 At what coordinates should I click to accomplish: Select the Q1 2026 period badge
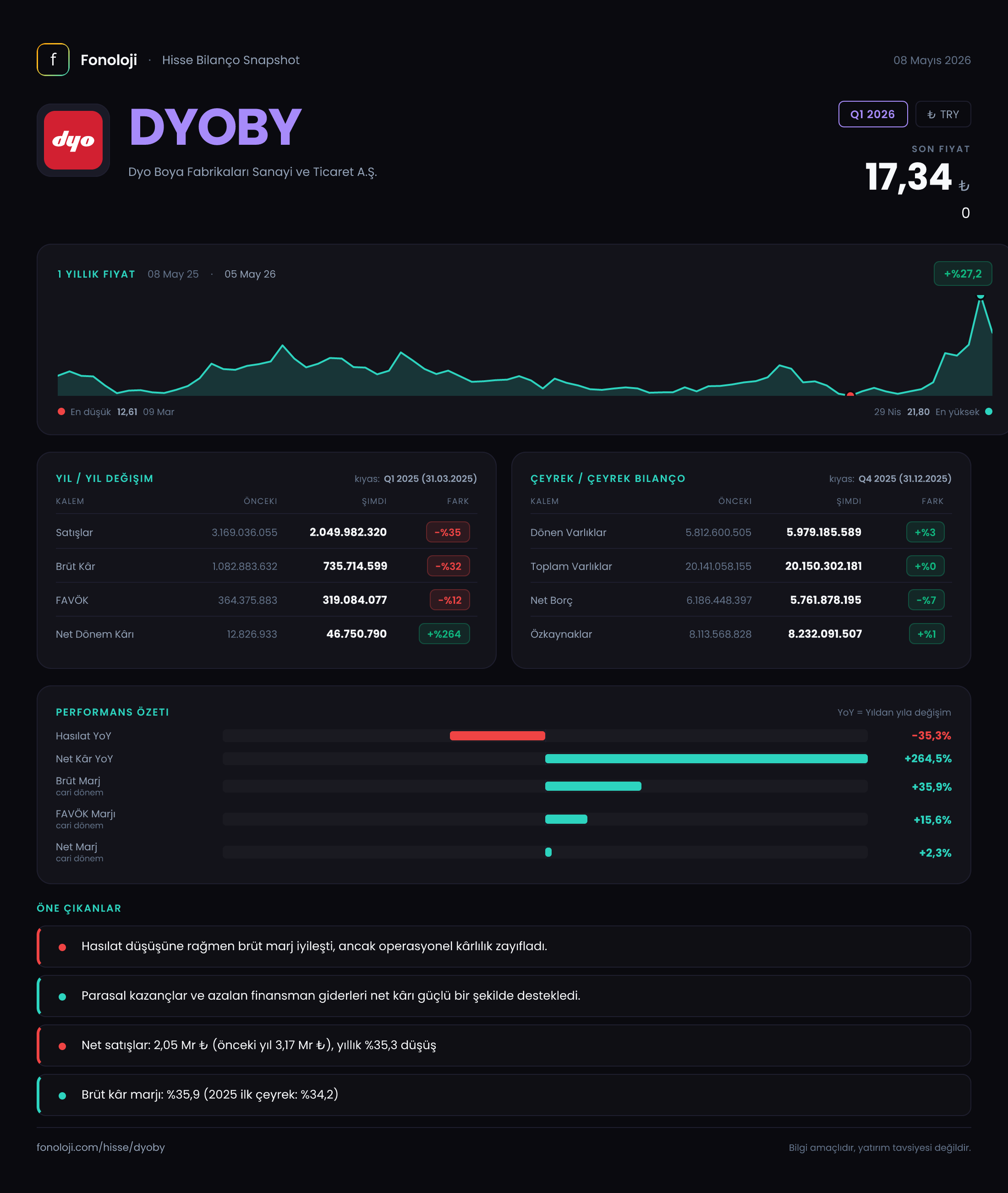872,114
